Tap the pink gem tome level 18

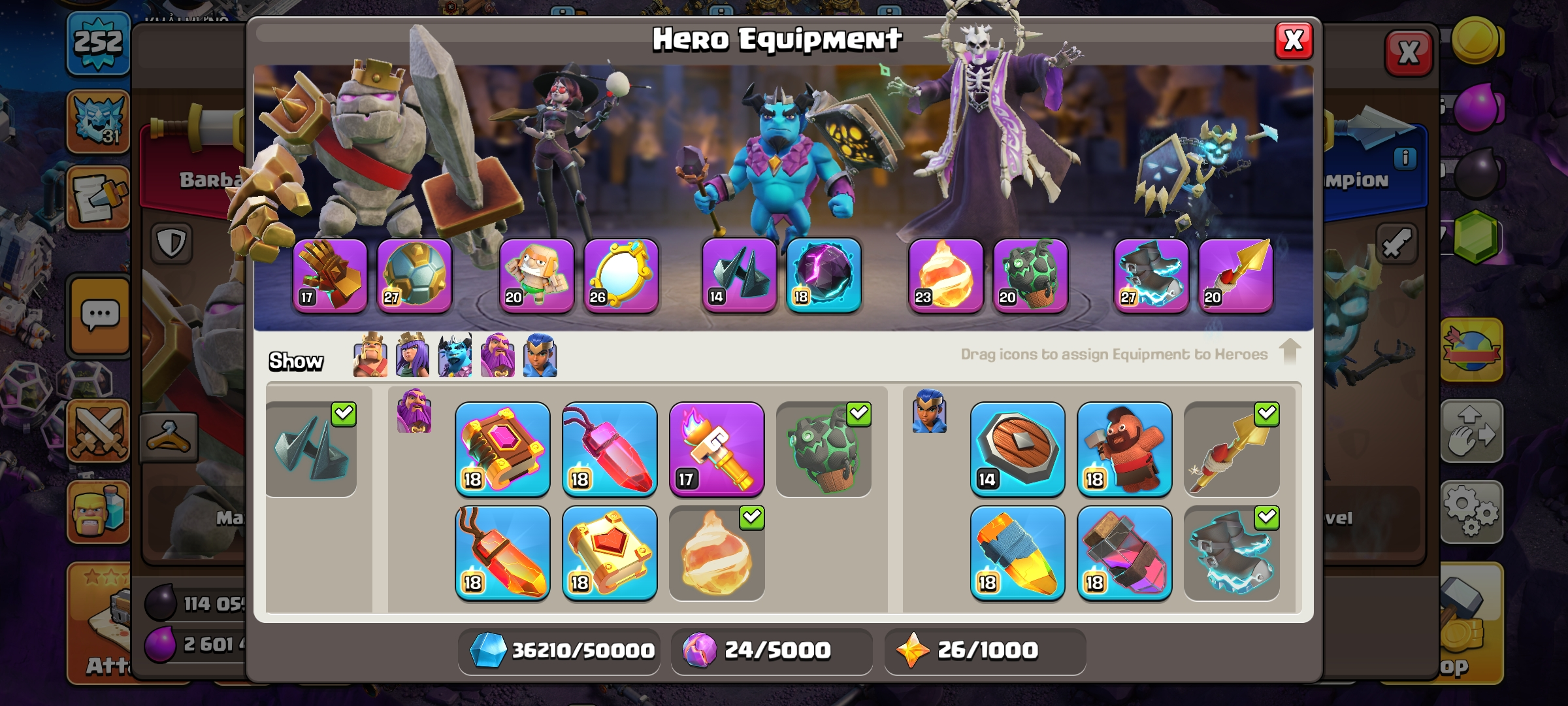502,449
